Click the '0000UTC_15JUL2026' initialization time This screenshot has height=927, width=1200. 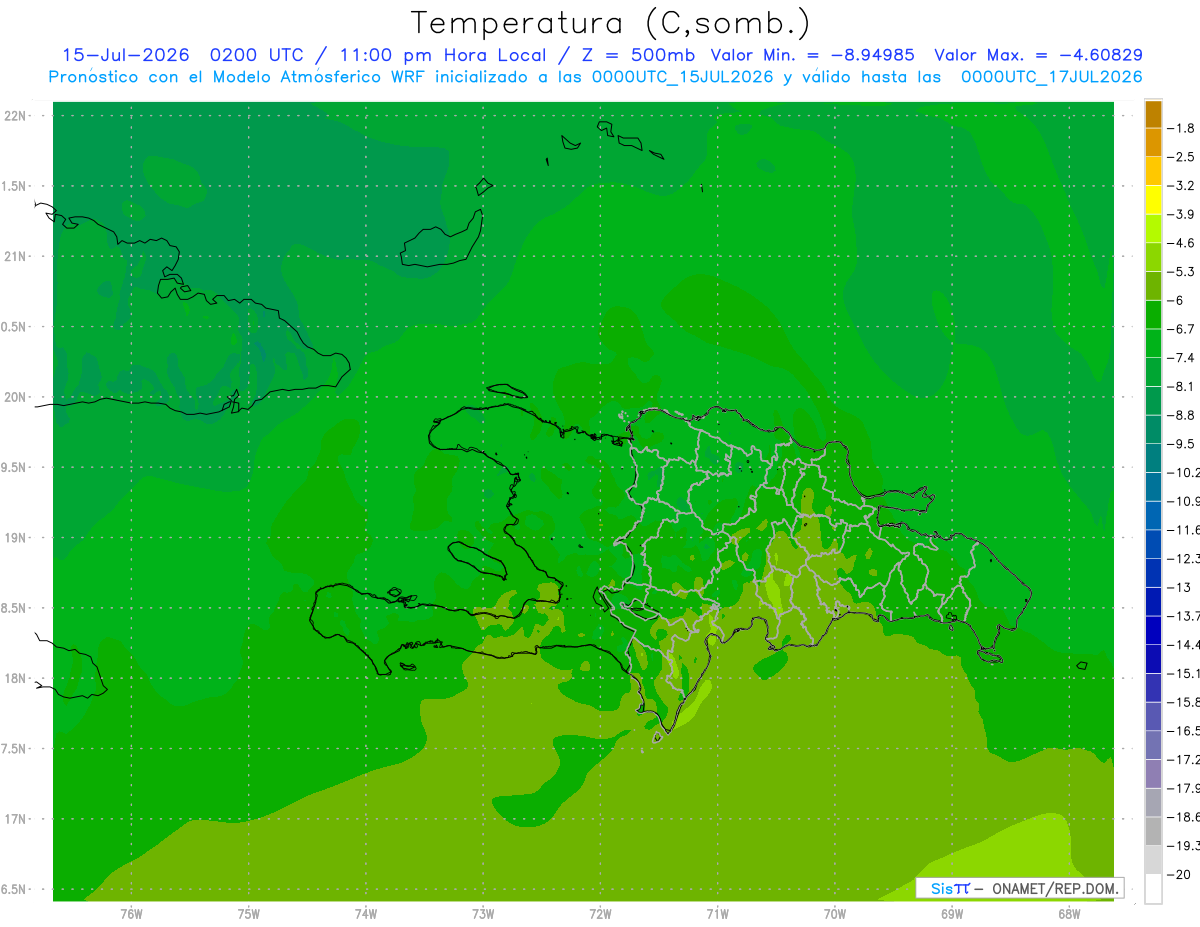click(x=682, y=77)
